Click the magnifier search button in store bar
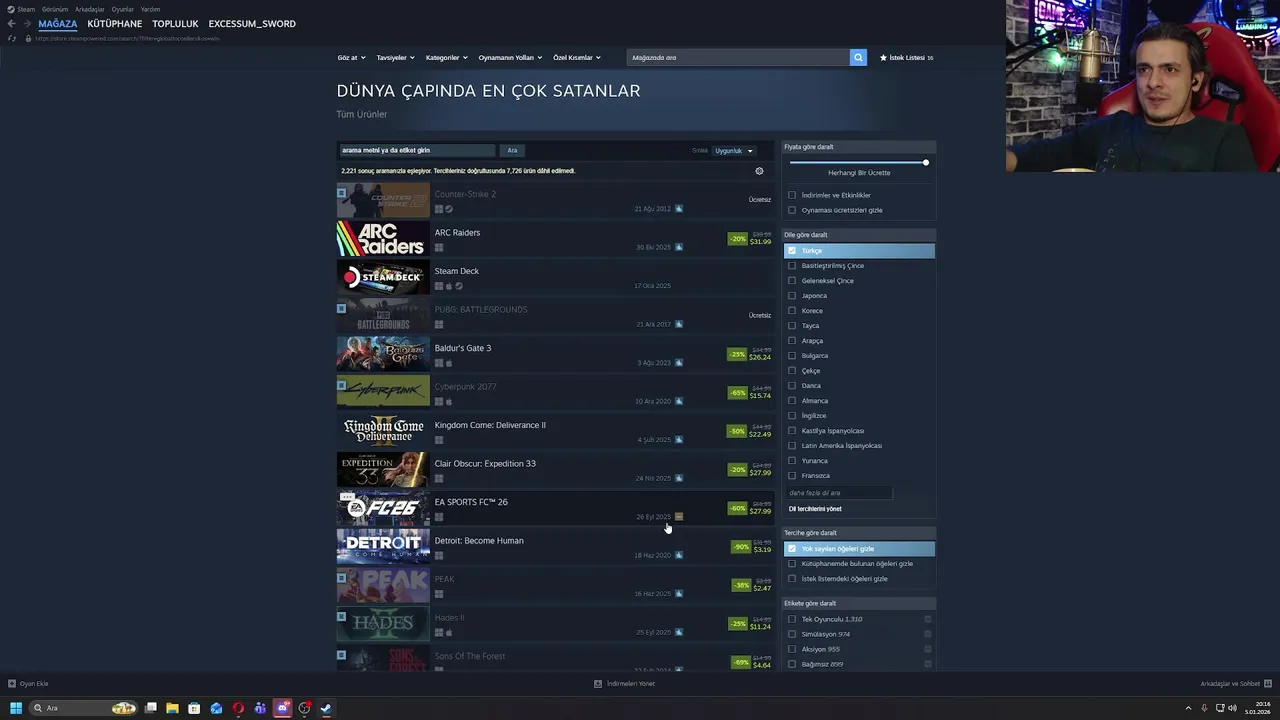1280x720 pixels. (x=858, y=57)
